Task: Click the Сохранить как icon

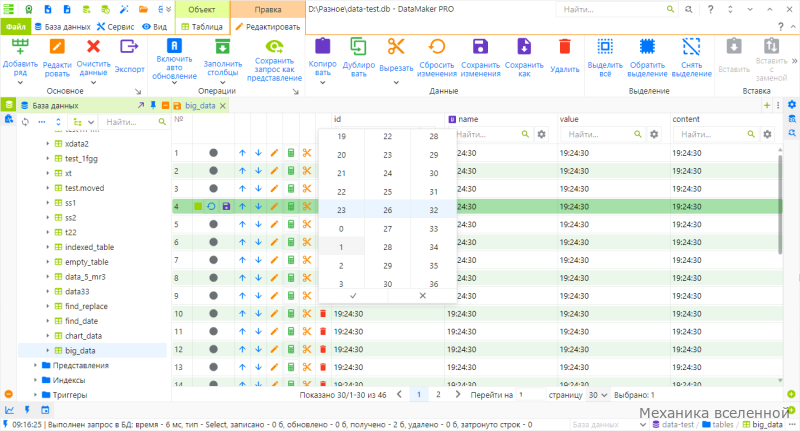Action: click(x=524, y=46)
